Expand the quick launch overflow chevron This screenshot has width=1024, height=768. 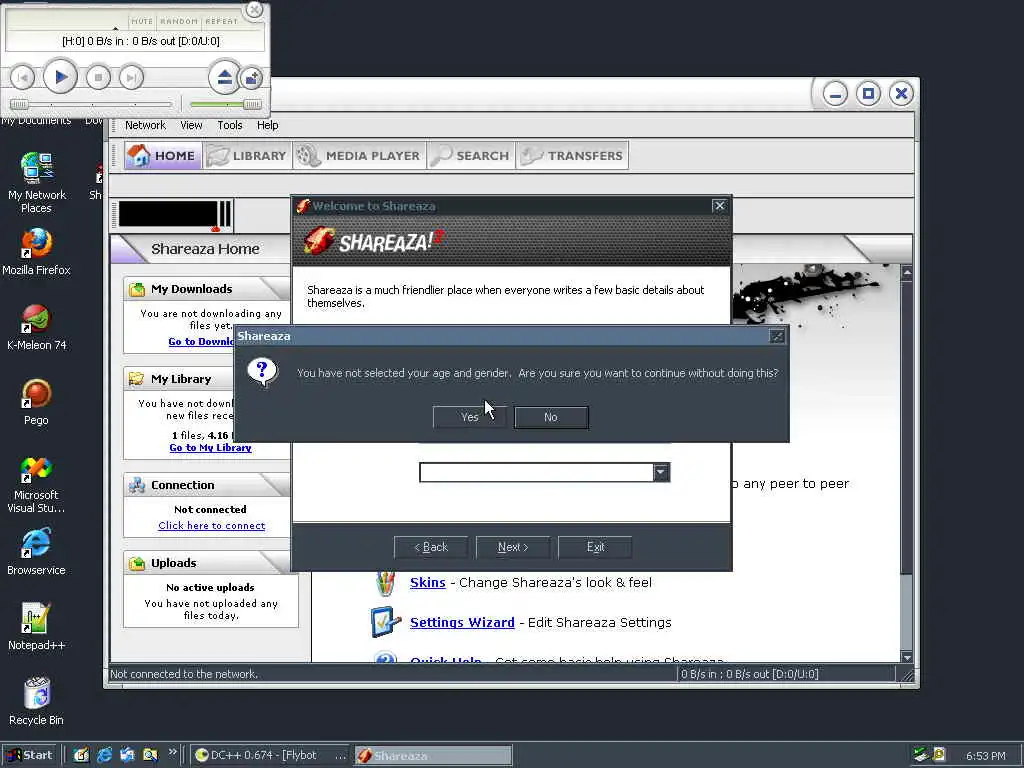(x=172, y=752)
